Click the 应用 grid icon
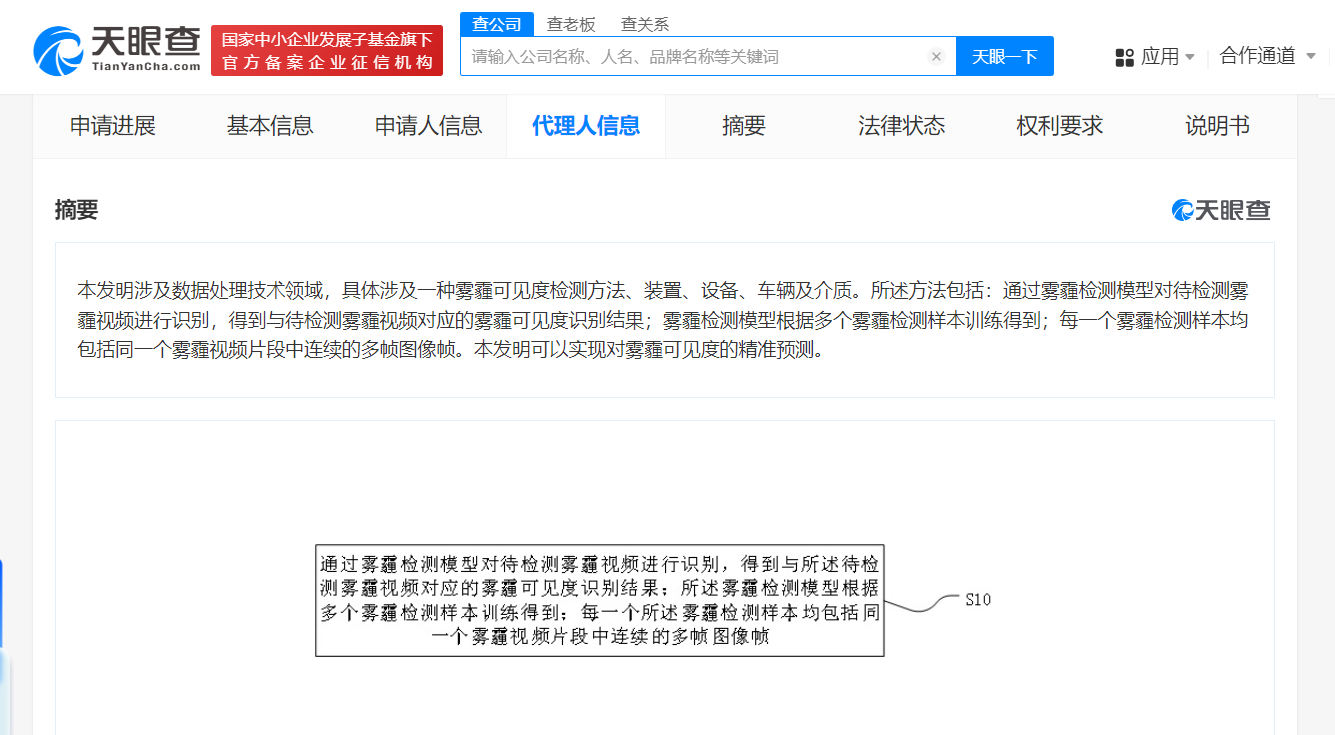 1124,57
